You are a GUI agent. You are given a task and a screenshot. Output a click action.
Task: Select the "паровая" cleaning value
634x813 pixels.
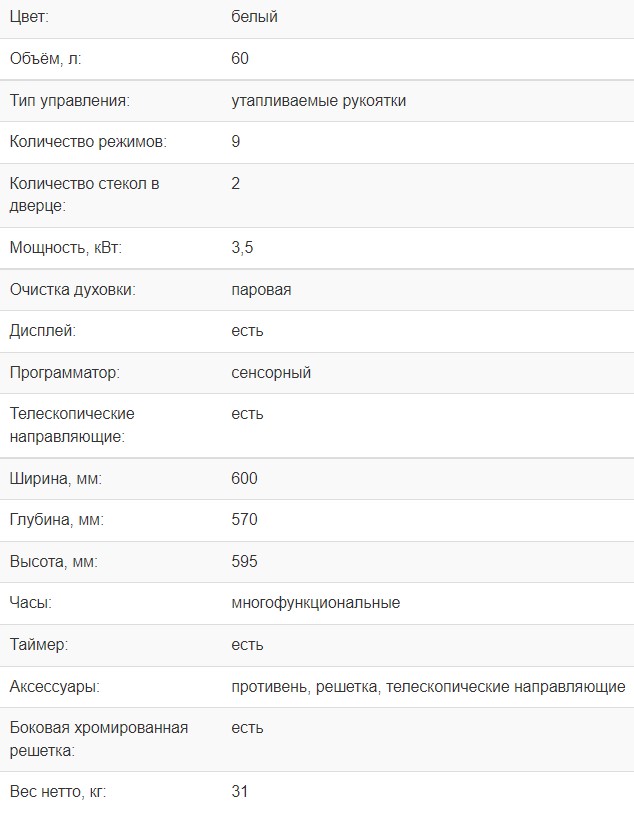pos(261,289)
